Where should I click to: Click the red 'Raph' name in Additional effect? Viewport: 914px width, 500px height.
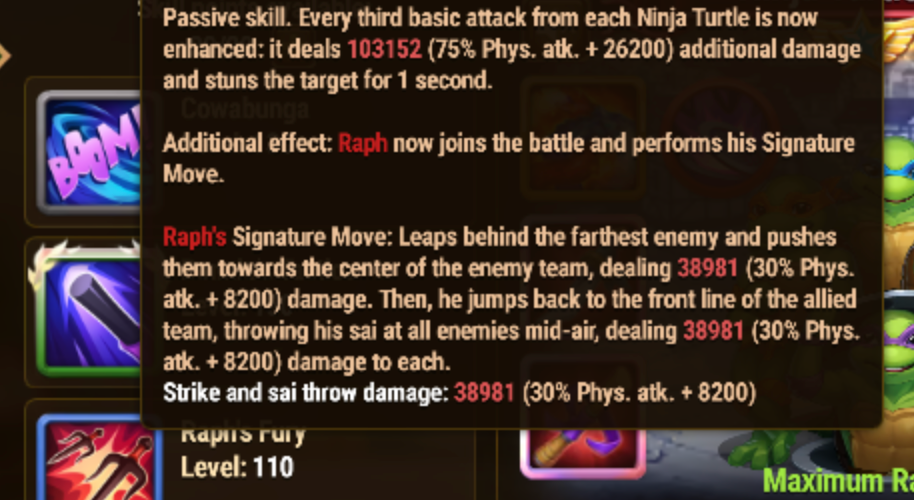pos(363,143)
